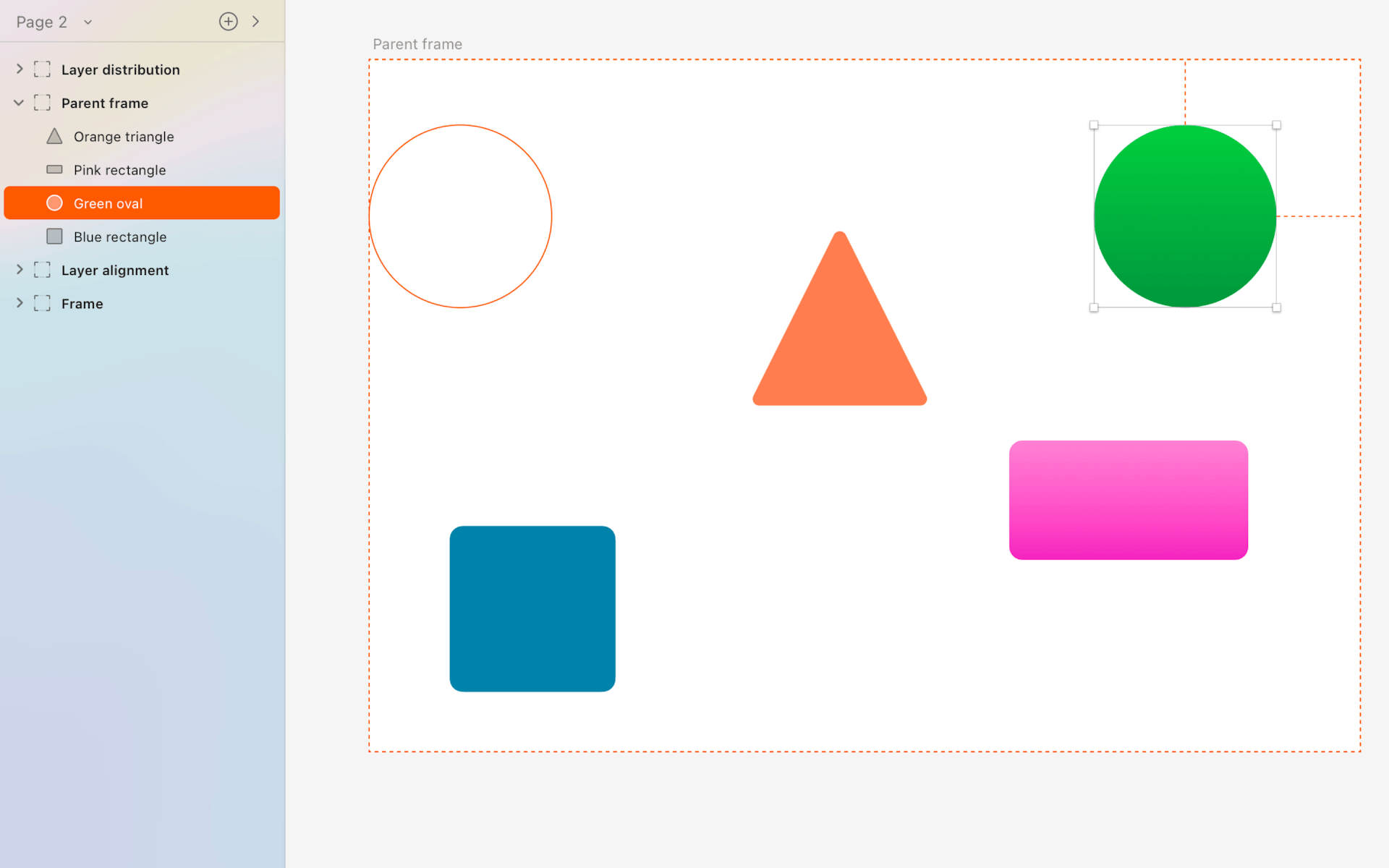Click the Parent frame label on canvas
Viewport: 1389px width, 868px height.
[x=417, y=44]
